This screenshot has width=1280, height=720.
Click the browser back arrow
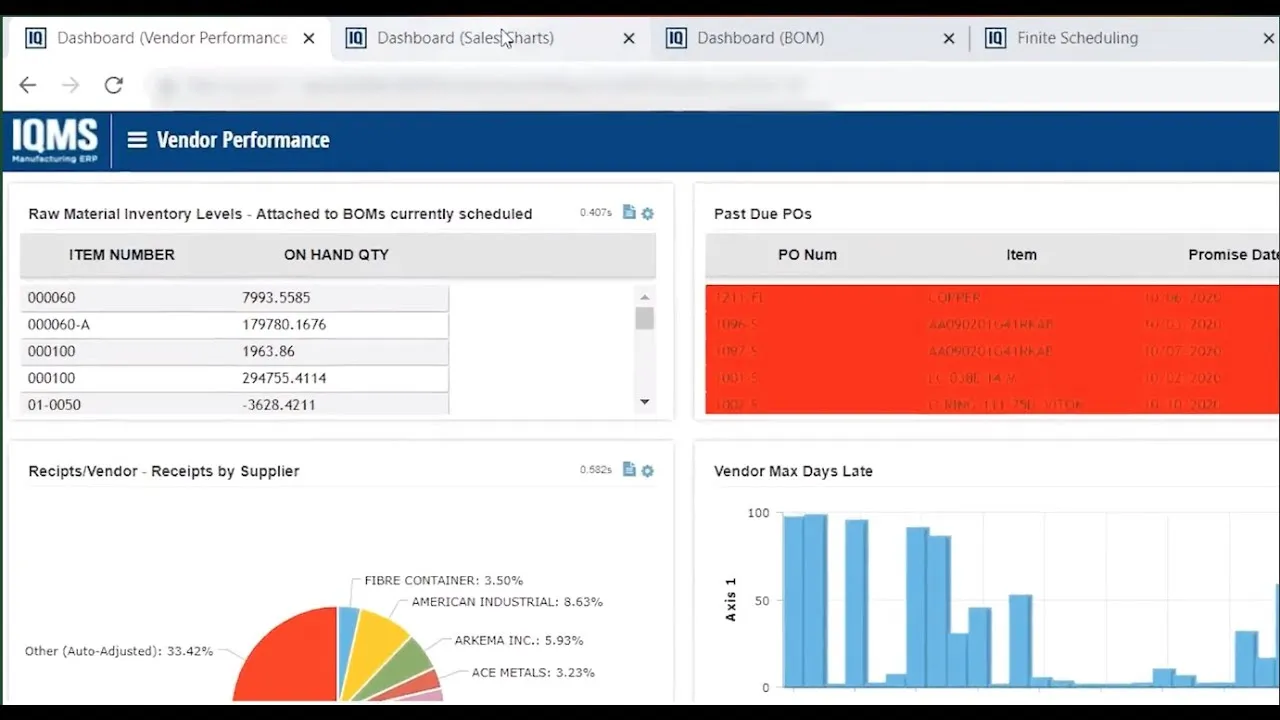coord(27,85)
